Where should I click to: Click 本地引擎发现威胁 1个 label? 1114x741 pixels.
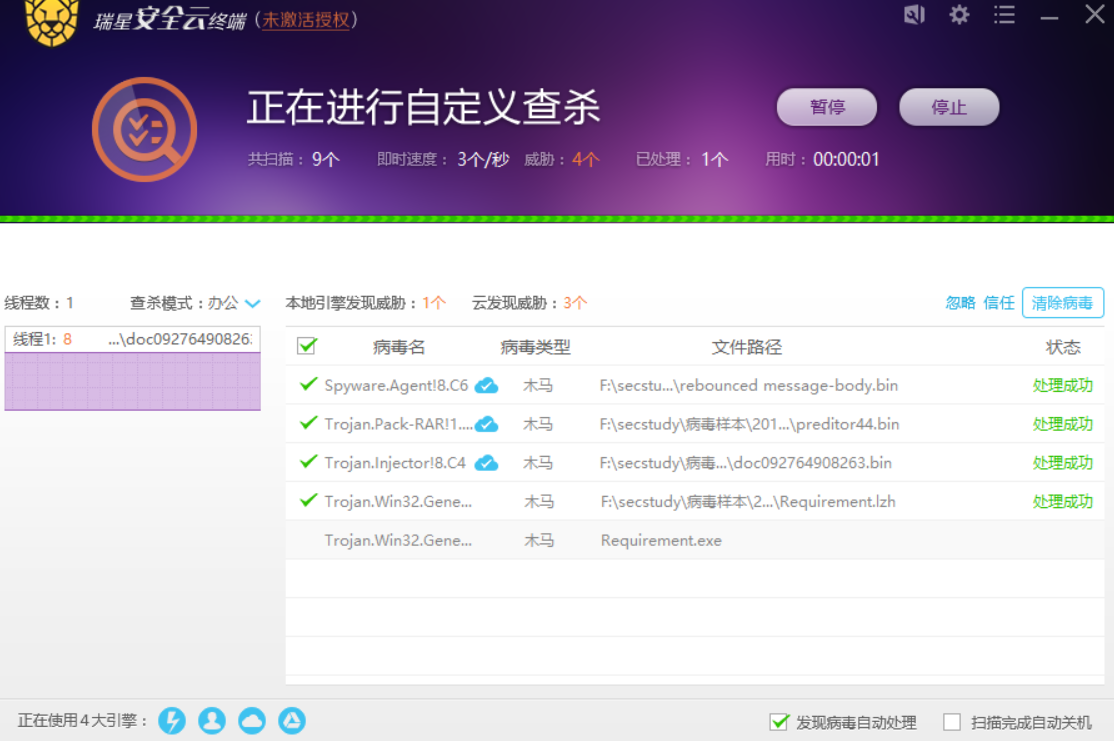coord(366,303)
